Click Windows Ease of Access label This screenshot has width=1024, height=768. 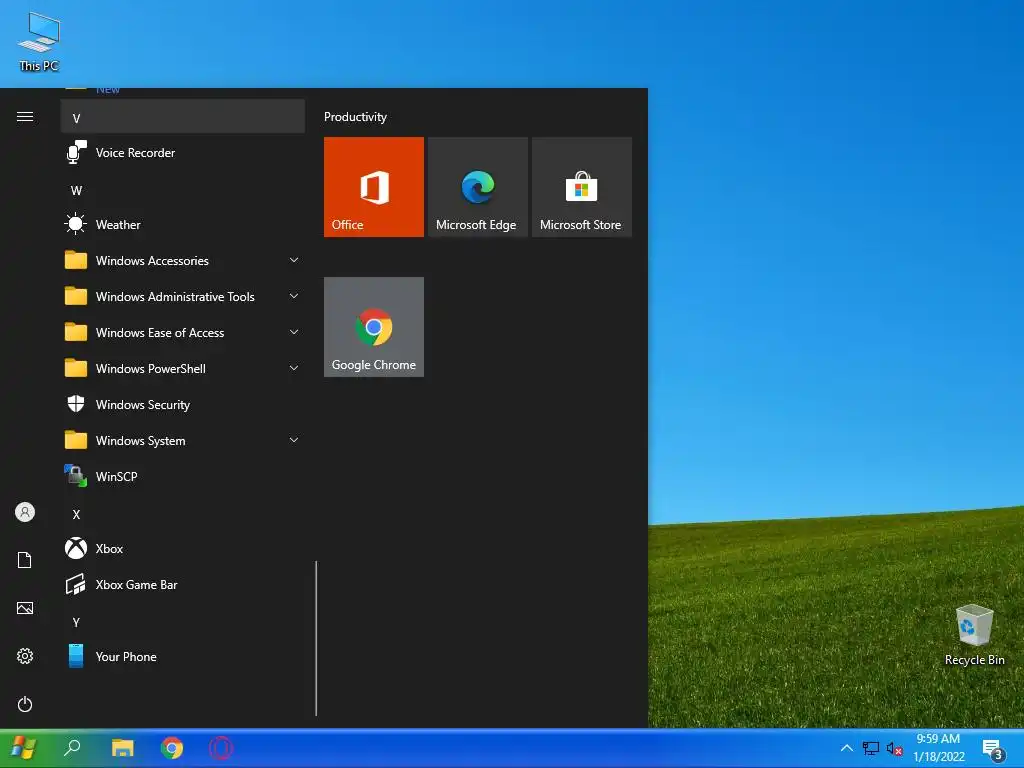click(x=160, y=332)
